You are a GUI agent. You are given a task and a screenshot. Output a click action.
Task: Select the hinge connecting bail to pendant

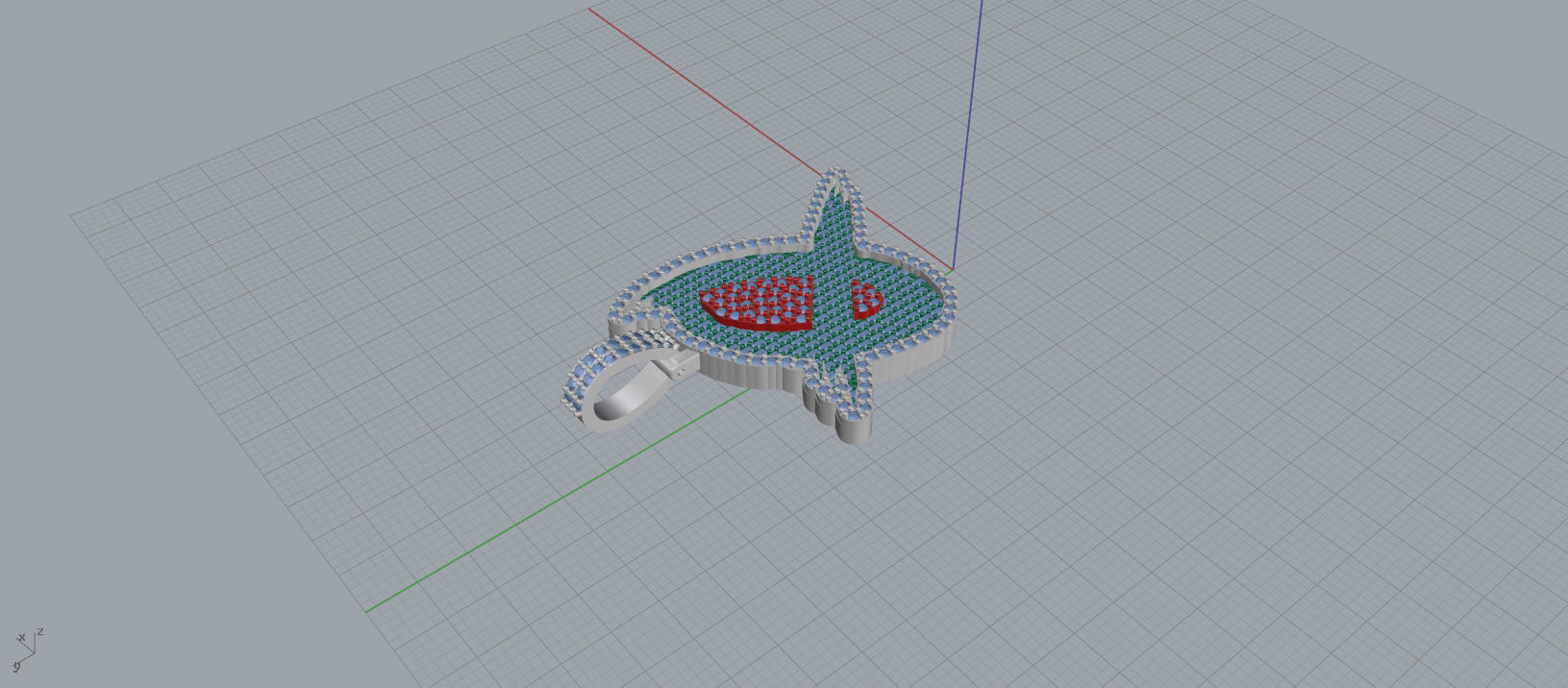(x=677, y=365)
